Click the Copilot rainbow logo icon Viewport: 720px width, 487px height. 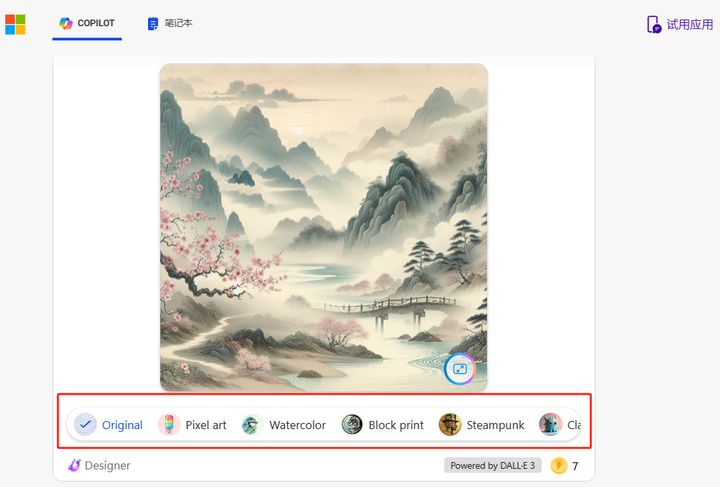pos(66,23)
